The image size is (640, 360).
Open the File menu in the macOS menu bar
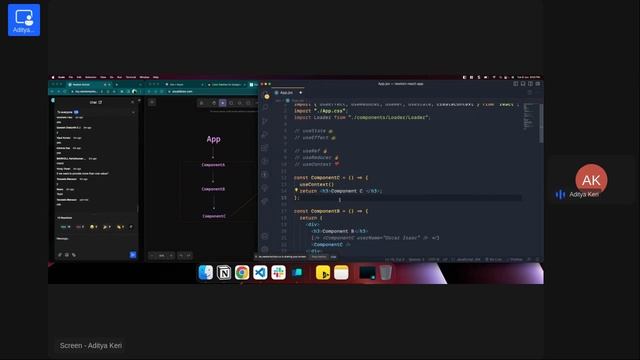(71, 77)
